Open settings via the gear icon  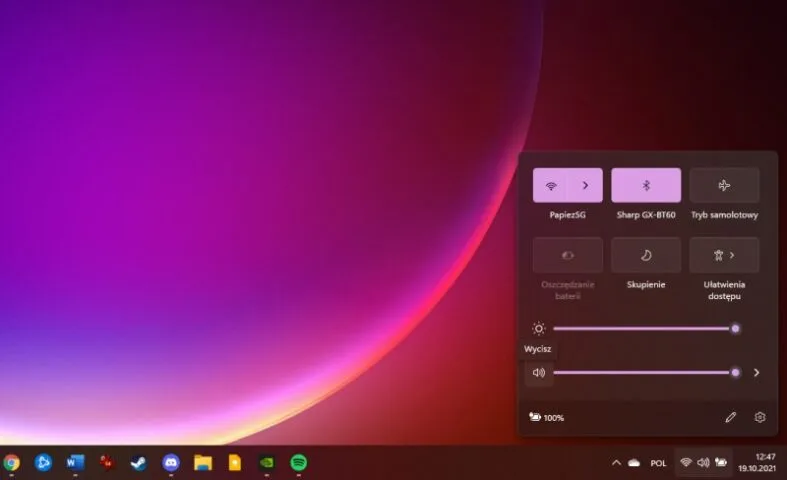click(x=759, y=417)
